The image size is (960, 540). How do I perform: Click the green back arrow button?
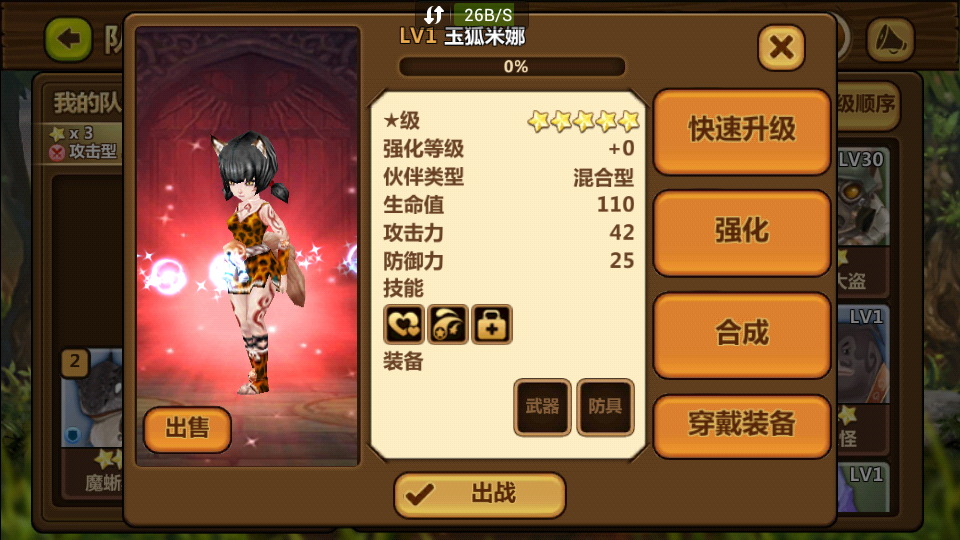tap(69, 40)
